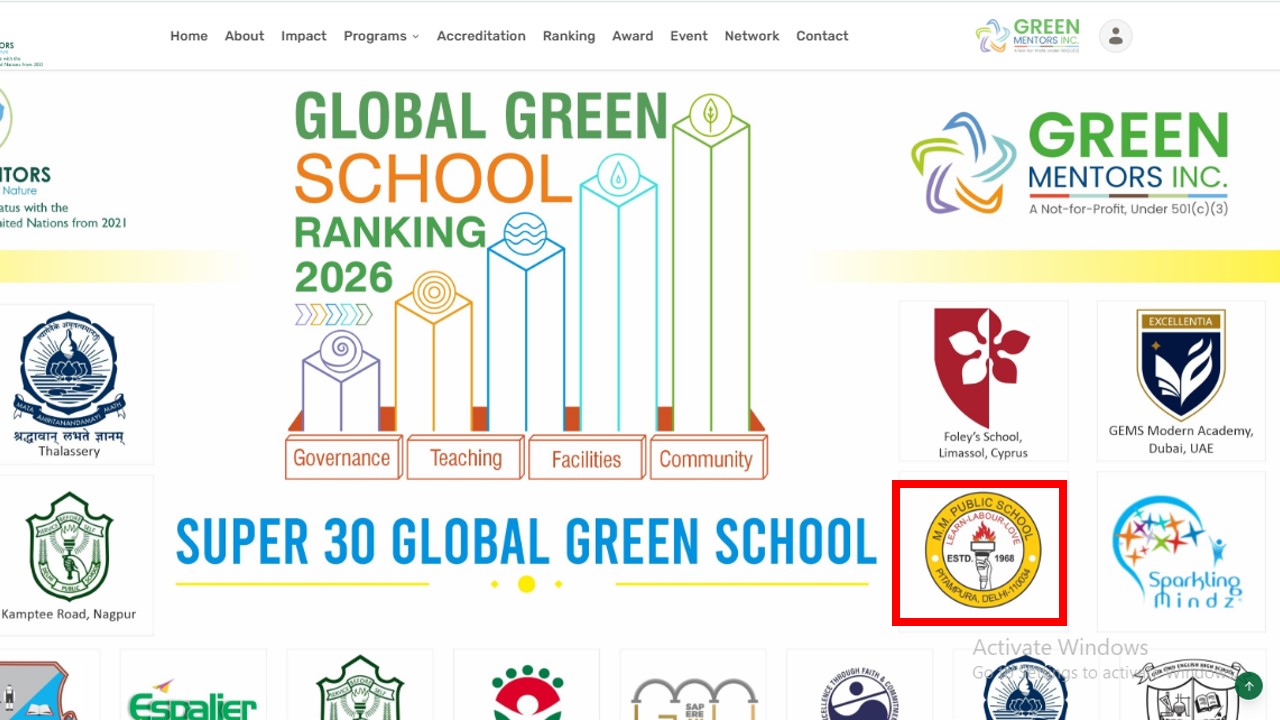The height and width of the screenshot is (720, 1280).
Task: Open the Award menu item
Action: tap(633, 36)
